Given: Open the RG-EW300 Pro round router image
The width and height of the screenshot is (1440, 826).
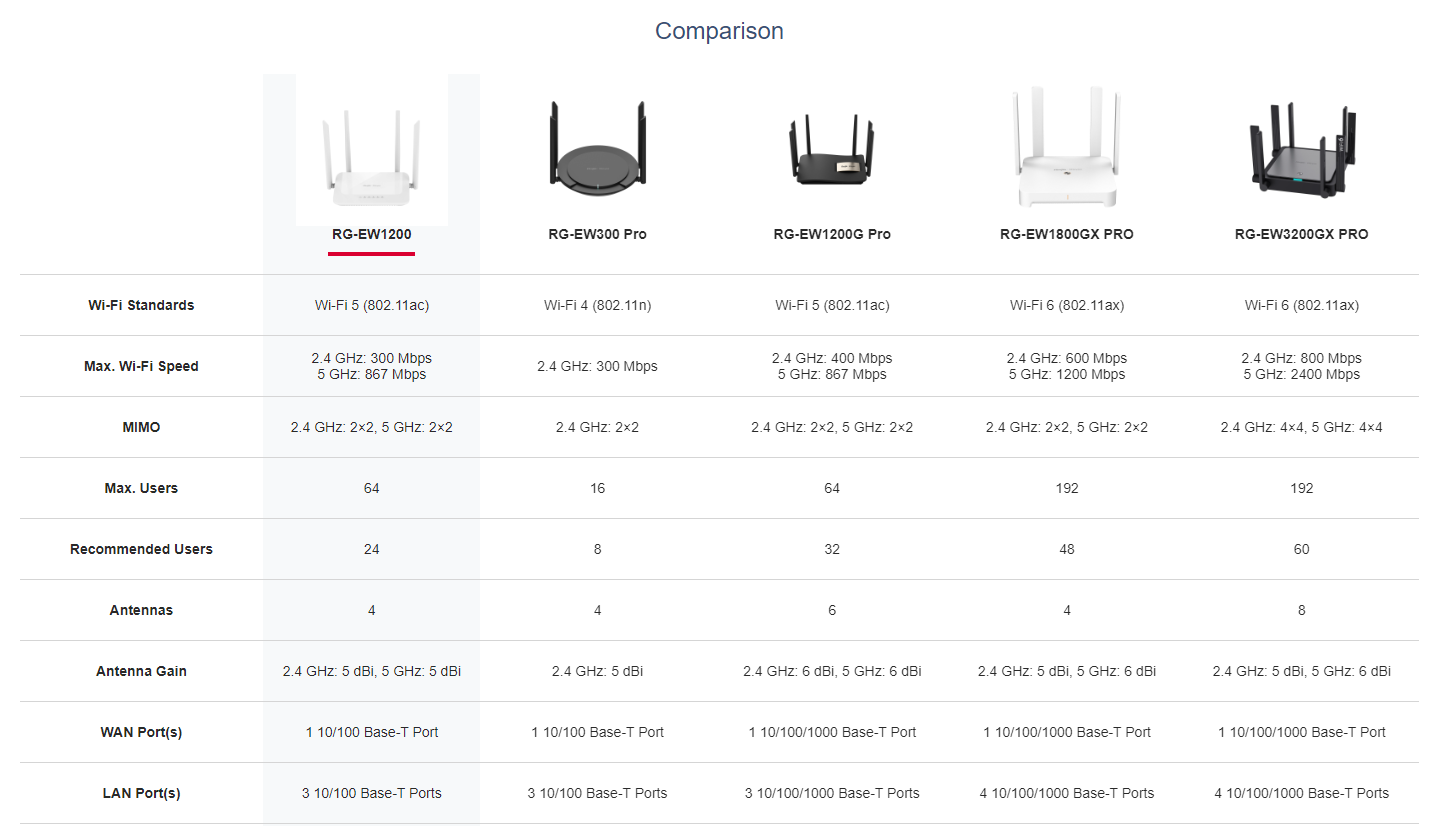Looking at the screenshot, I should point(597,150).
